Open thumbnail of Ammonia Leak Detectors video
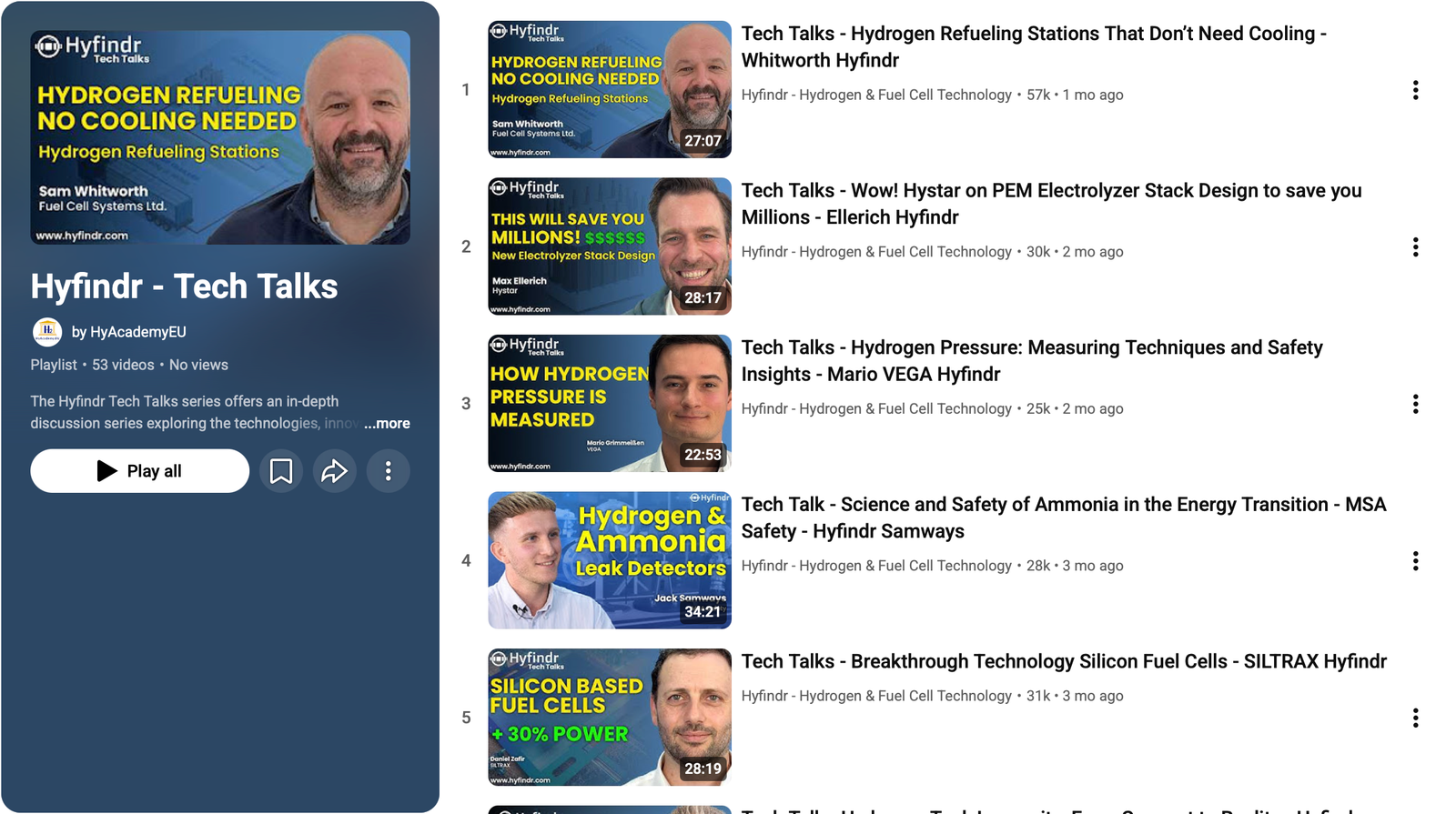 [610, 560]
